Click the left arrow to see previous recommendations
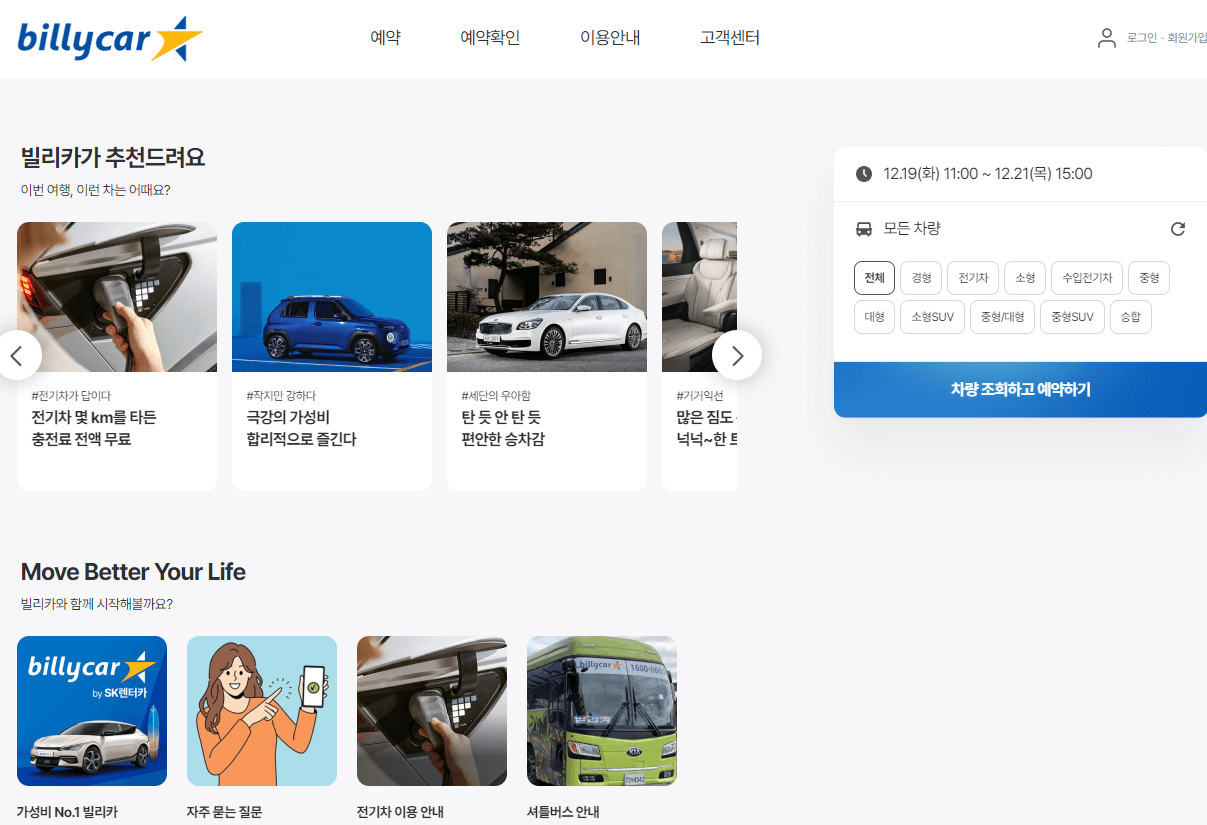This screenshot has height=825, width=1207. 18,355
